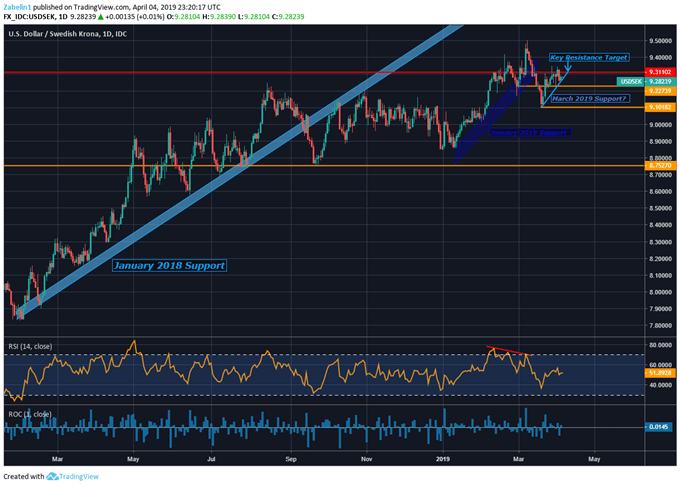Click the January 2018 Support annotation
Viewport: 680px width, 486px height.
(169, 266)
